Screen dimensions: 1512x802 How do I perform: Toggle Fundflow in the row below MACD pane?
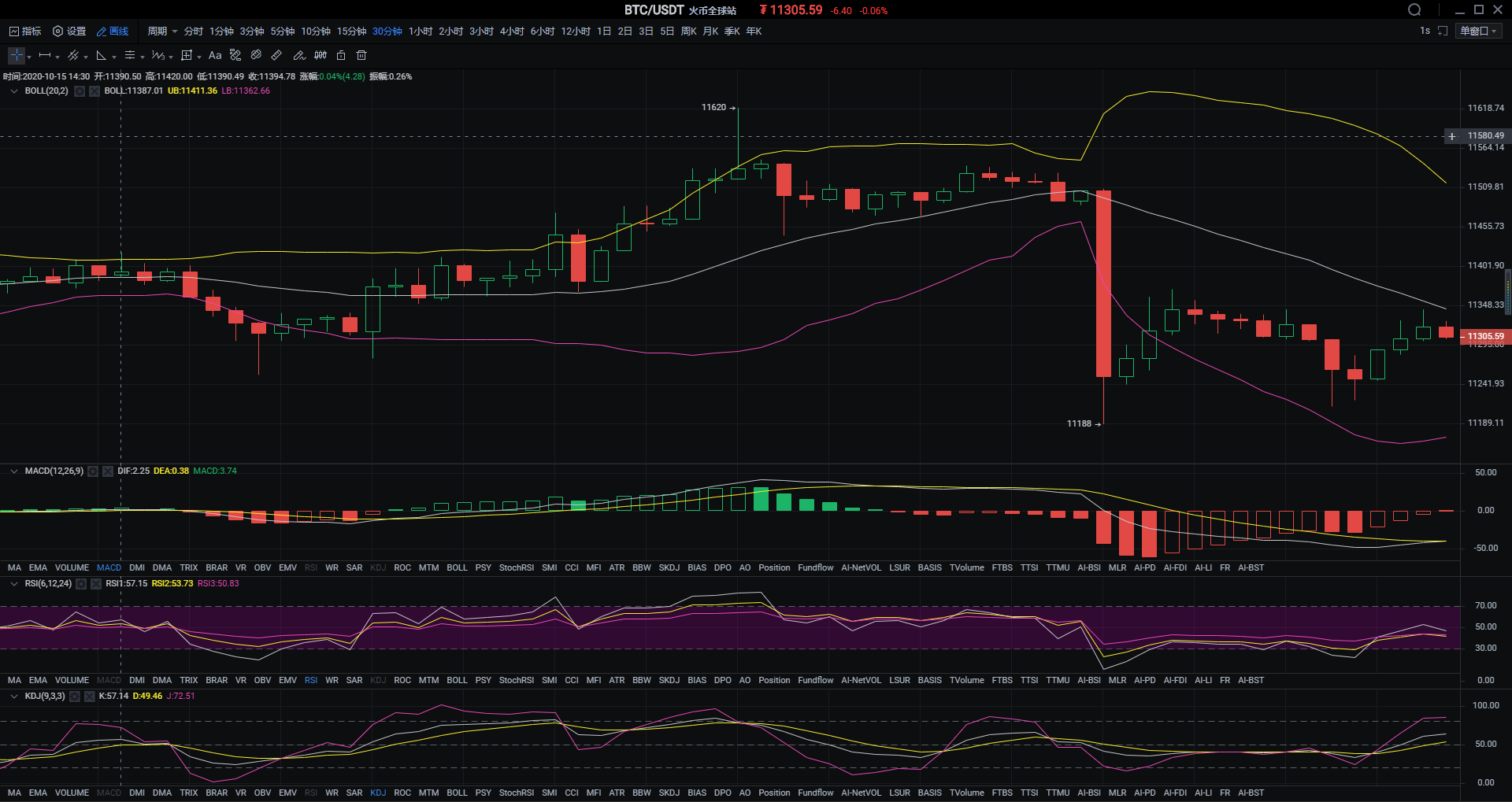point(815,567)
